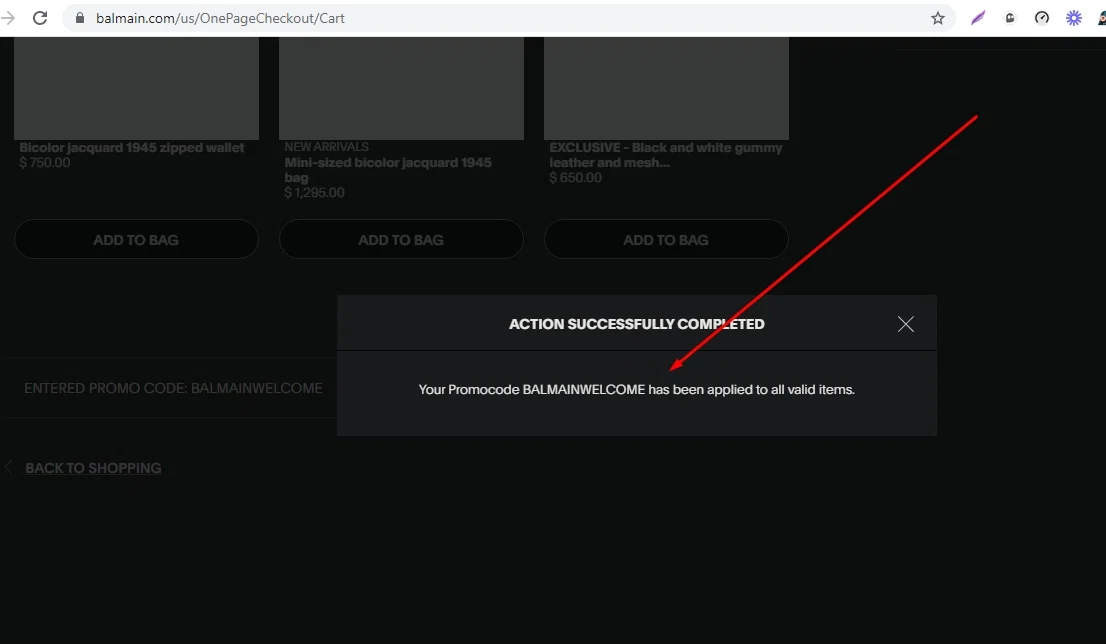
Task: View the gummy leather and mesh product image
Action: point(667,88)
